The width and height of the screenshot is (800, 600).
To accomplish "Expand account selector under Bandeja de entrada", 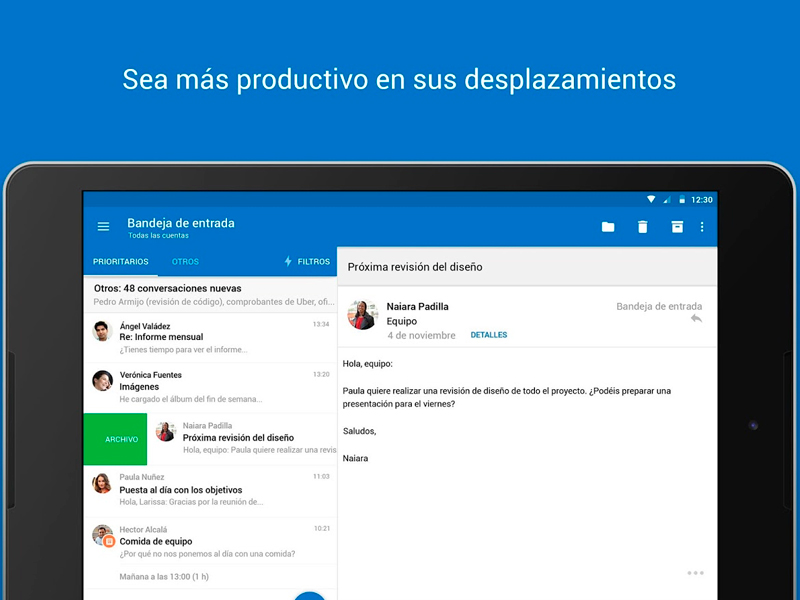I will (158, 236).
